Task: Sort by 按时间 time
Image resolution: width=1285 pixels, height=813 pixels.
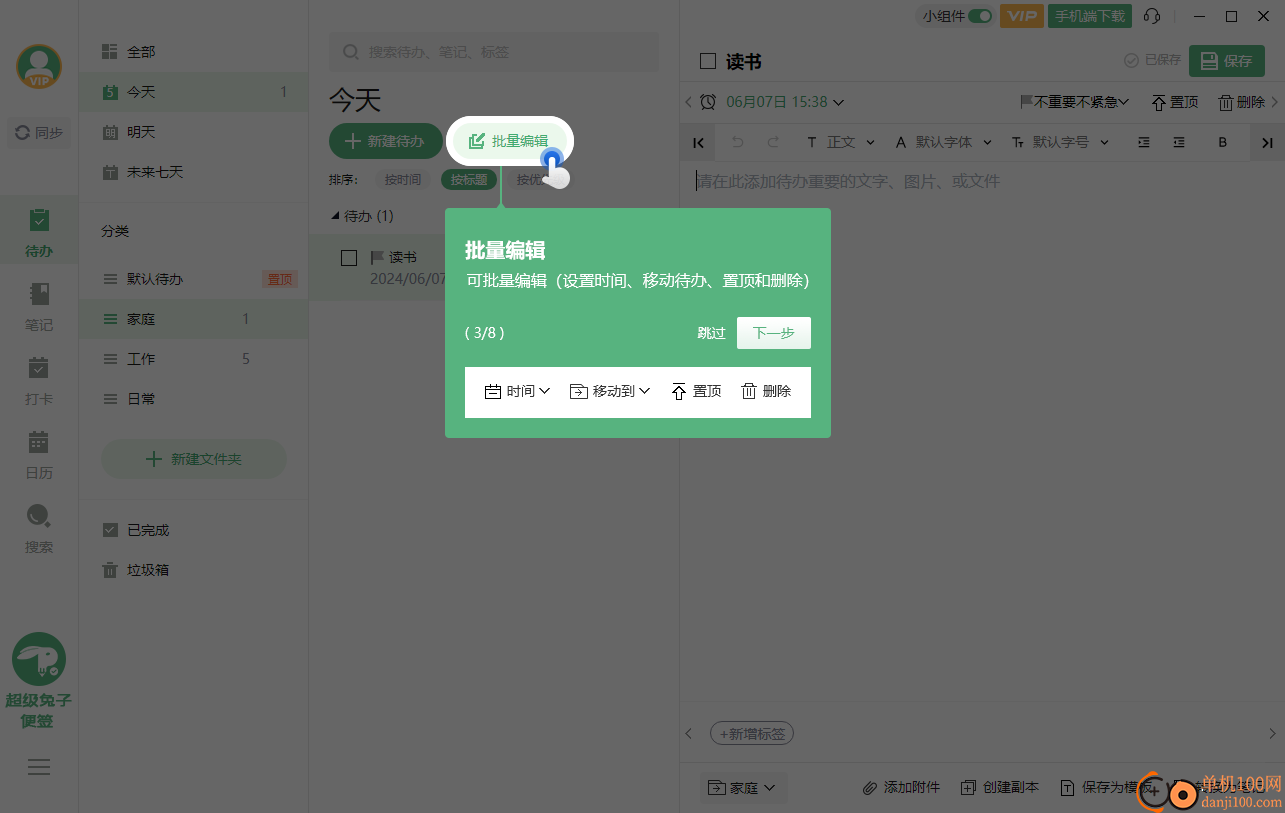Action: pyautogui.click(x=403, y=180)
